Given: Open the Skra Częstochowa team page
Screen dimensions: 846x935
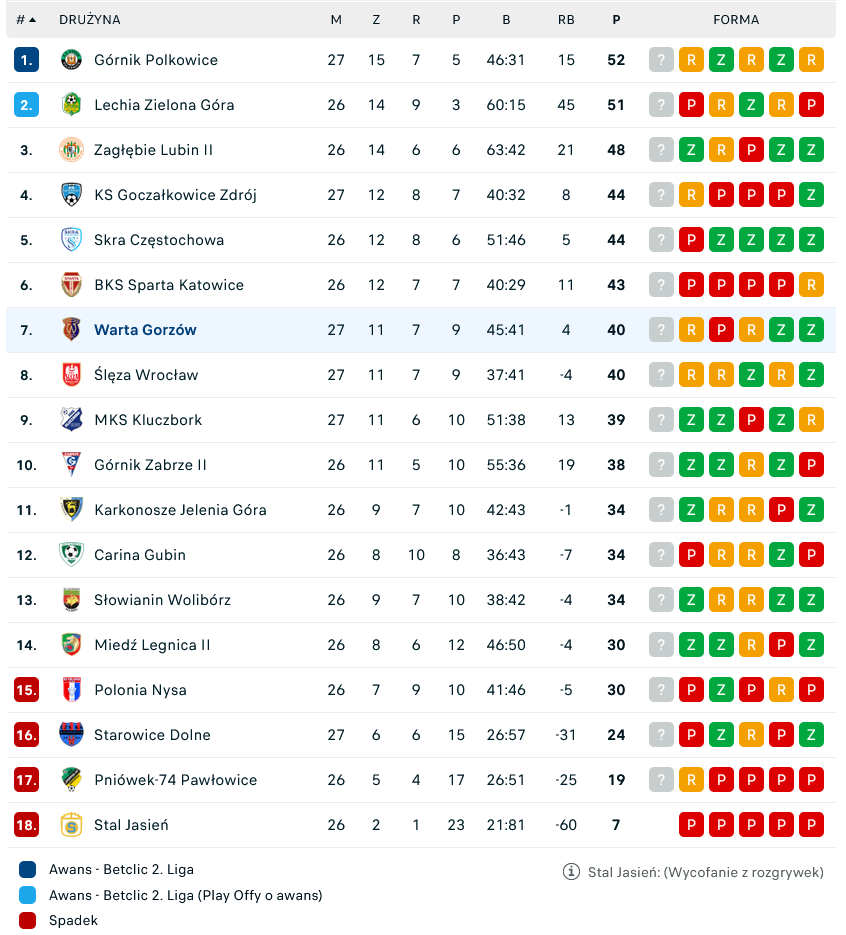Looking at the screenshot, I should pyautogui.click(x=159, y=240).
